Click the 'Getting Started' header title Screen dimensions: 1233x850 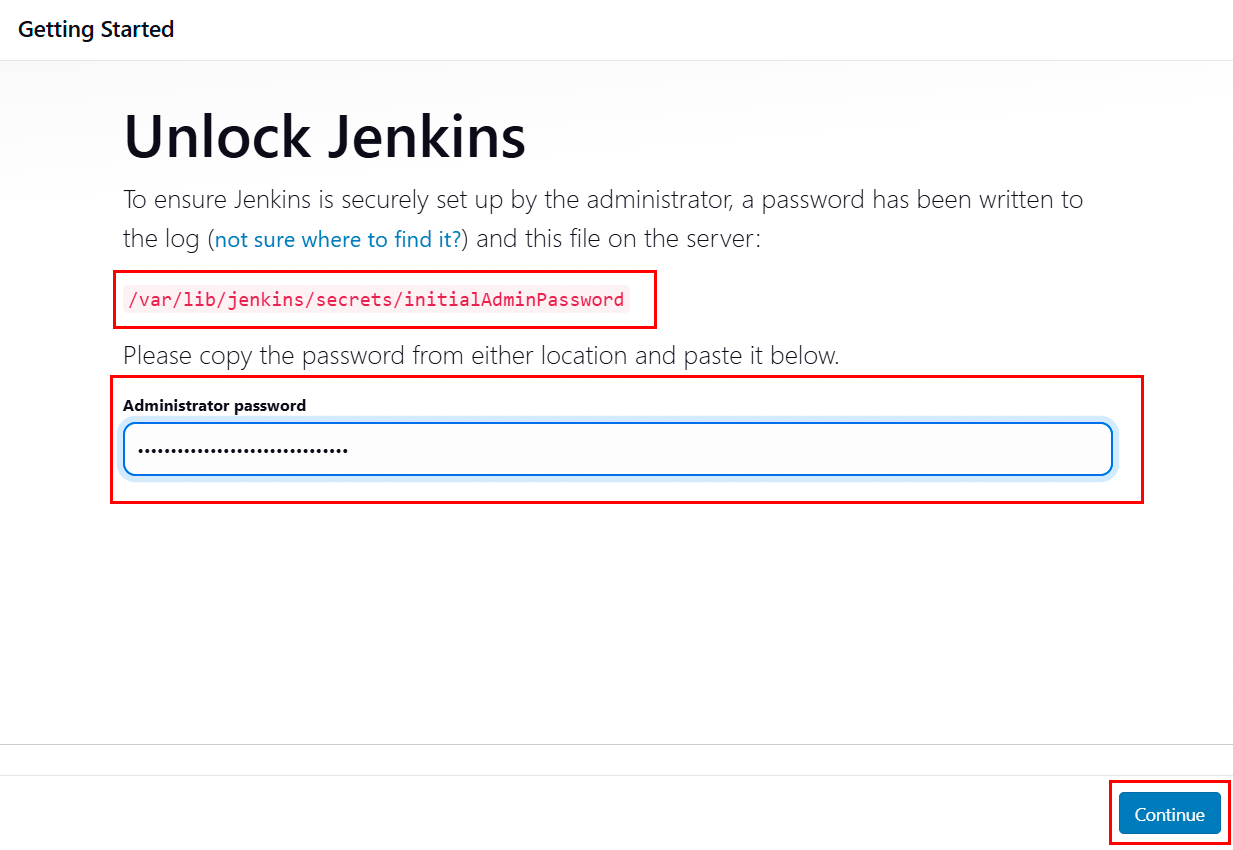96,30
